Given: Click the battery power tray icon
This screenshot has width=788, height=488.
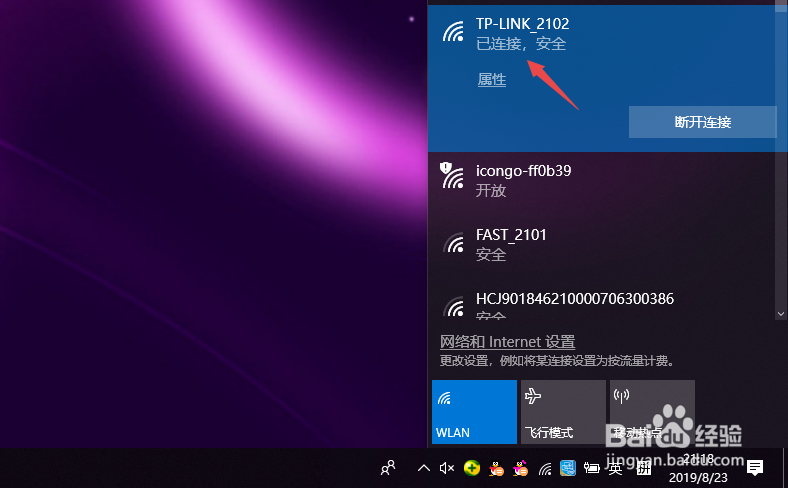Looking at the screenshot, I should [592, 468].
